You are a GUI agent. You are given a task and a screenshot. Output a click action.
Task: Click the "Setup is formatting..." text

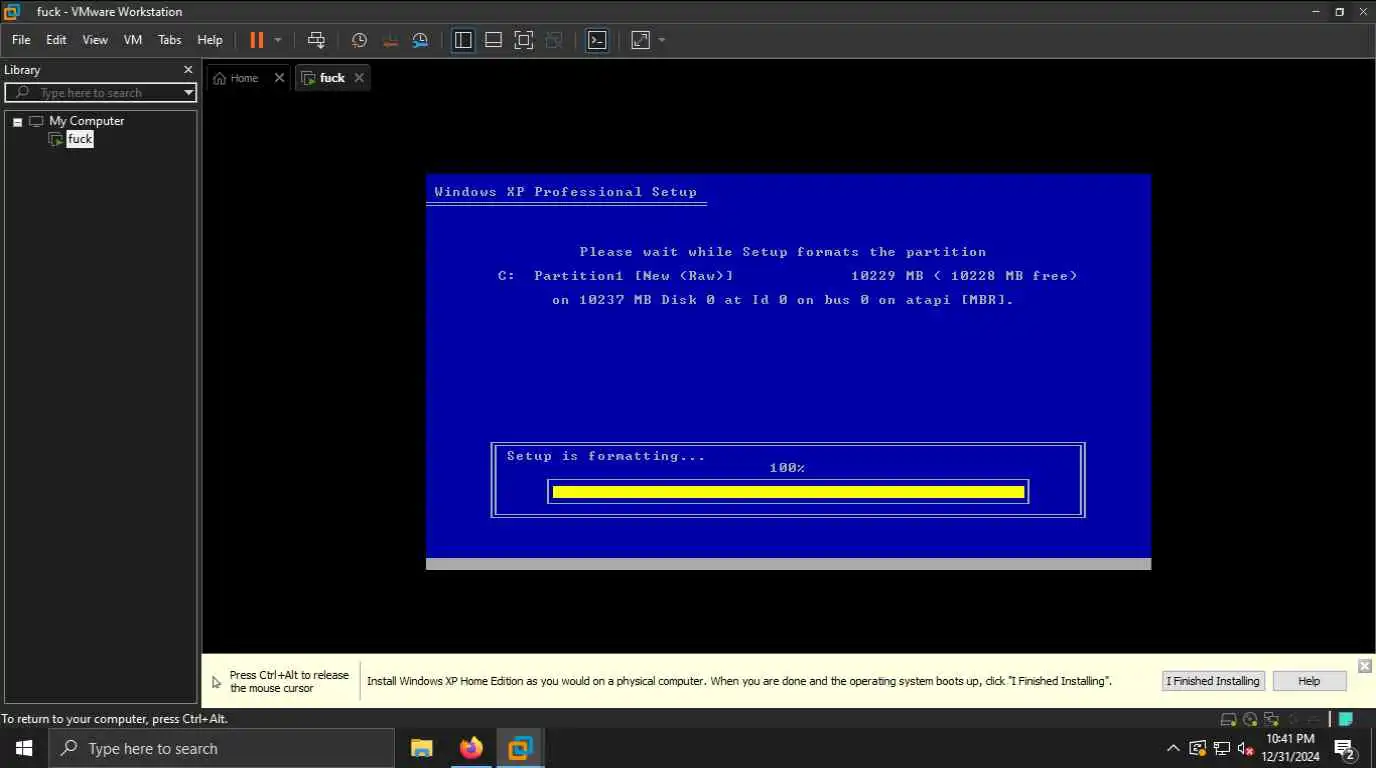point(606,456)
